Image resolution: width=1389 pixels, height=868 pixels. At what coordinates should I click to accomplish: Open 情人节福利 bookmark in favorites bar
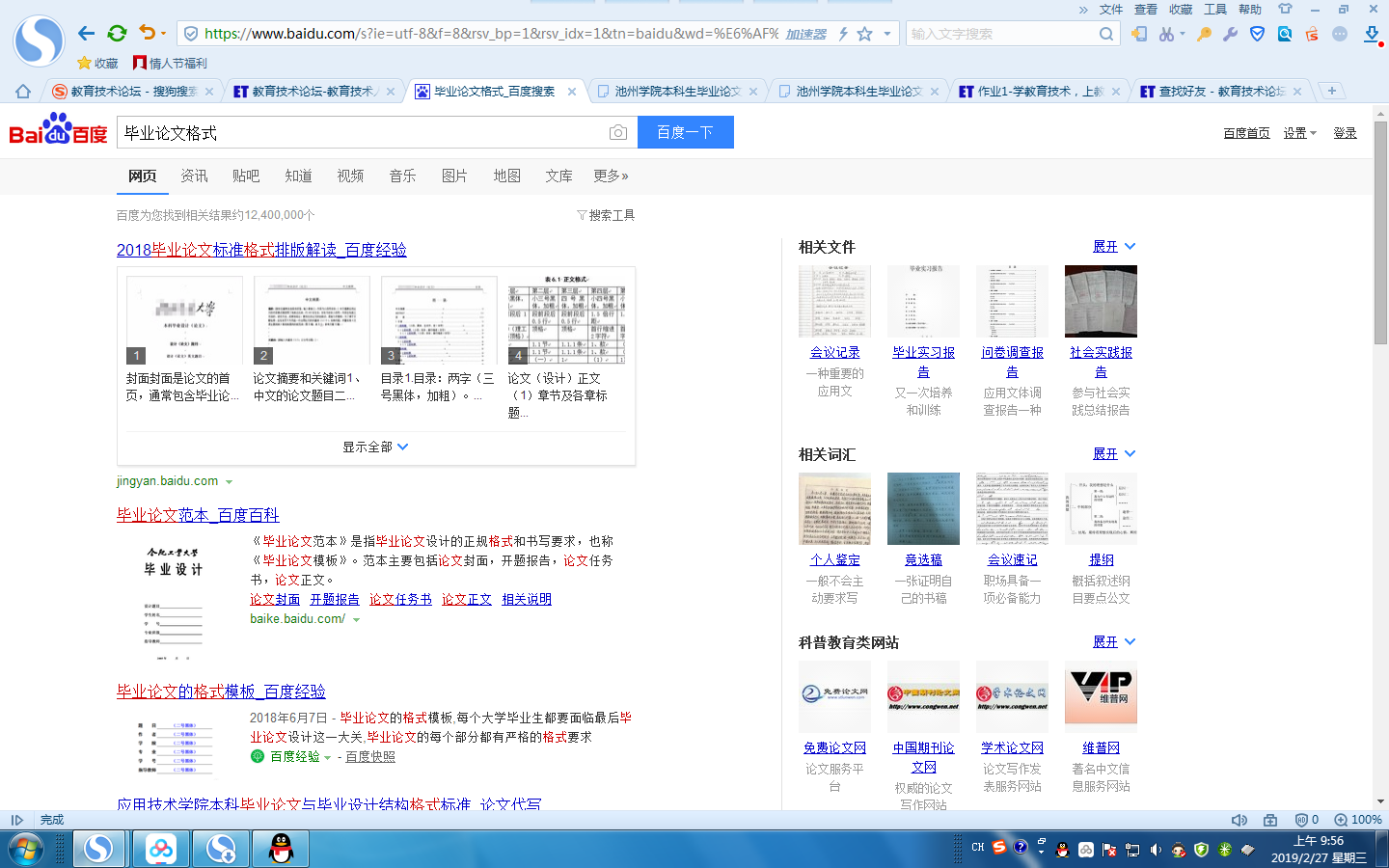tap(170, 64)
